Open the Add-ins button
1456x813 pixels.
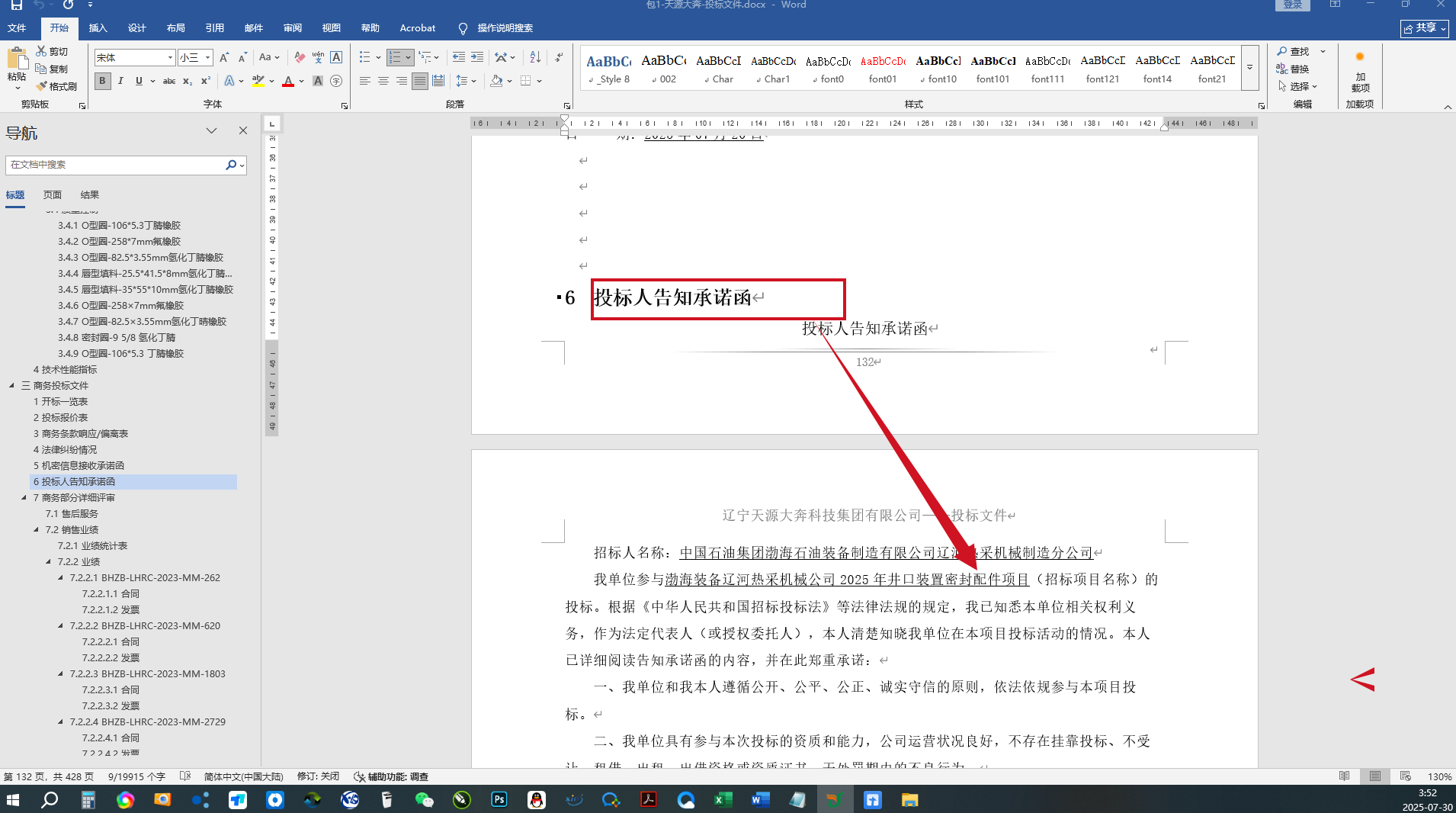click(x=1360, y=70)
